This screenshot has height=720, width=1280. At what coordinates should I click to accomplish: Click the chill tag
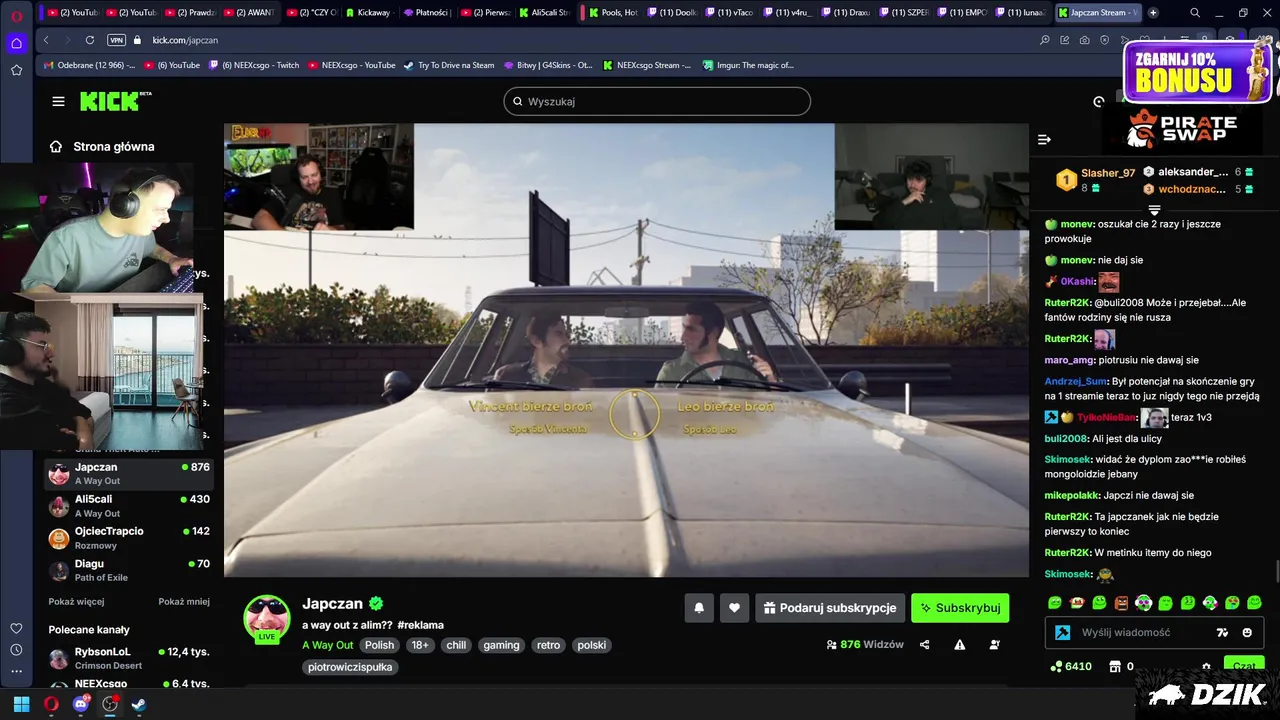tap(456, 645)
